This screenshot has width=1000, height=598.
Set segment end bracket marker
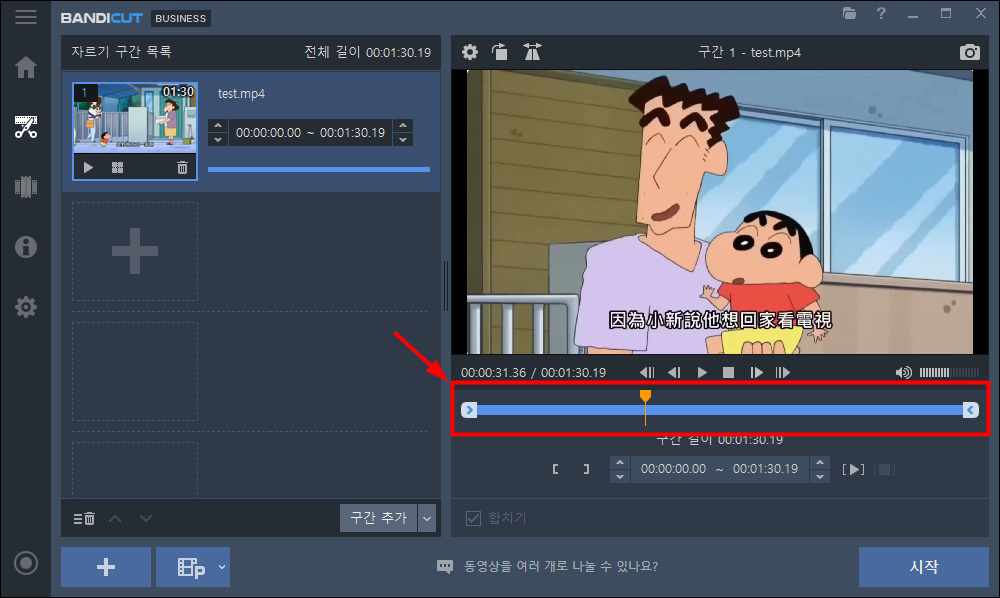(x=586, y=469)
